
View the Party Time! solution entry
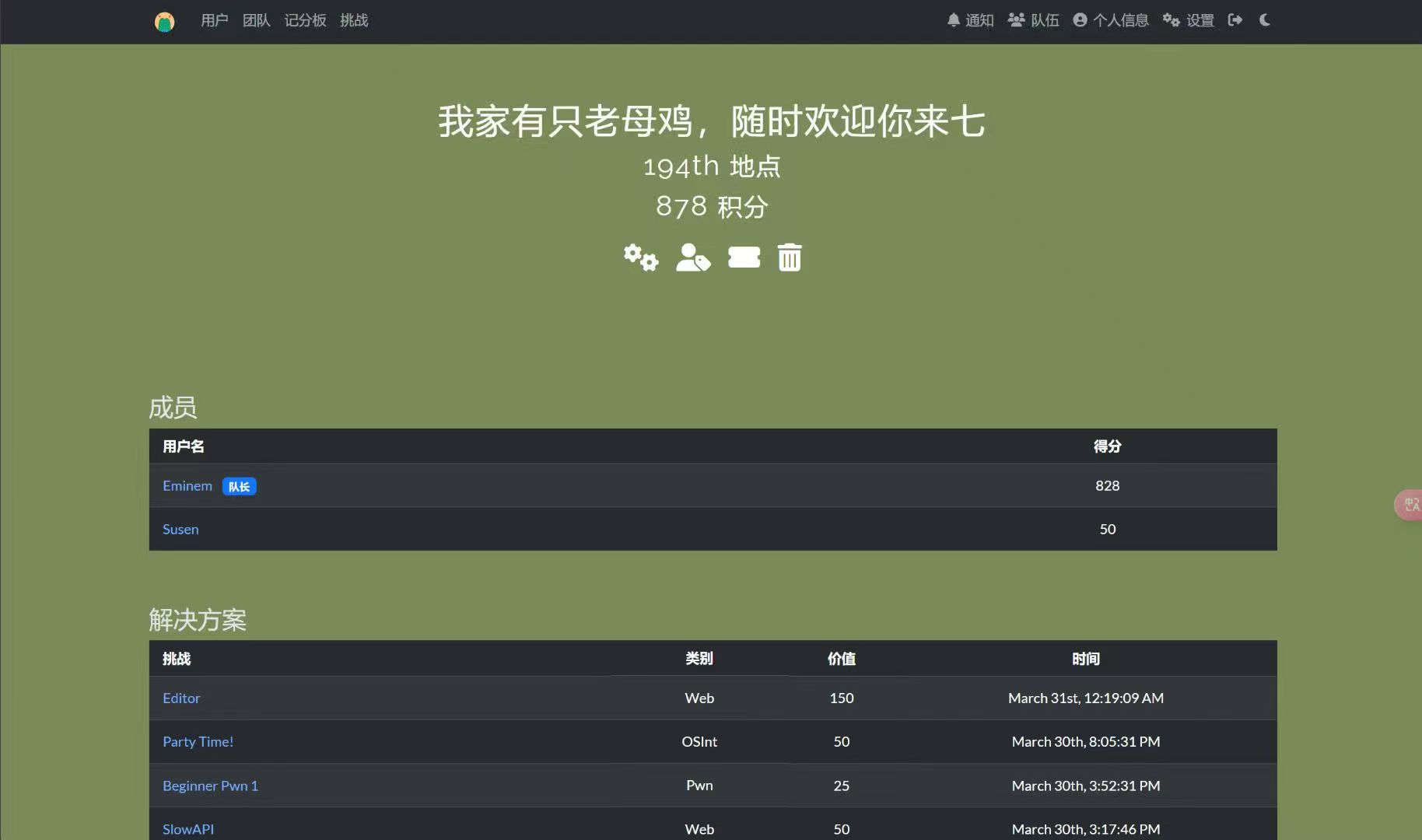point(198,741)
